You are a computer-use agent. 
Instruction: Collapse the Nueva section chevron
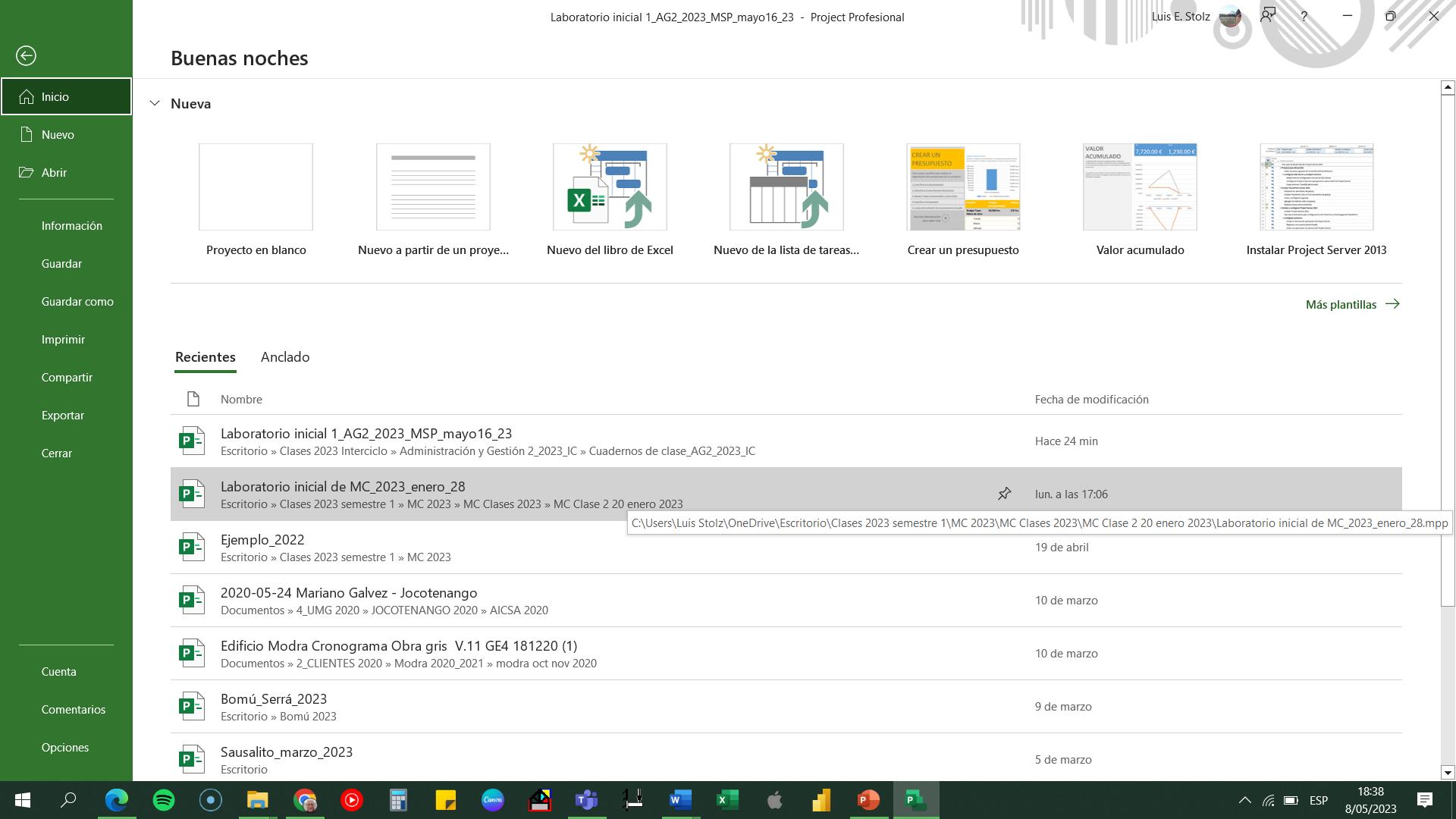(x=155, y=103)
